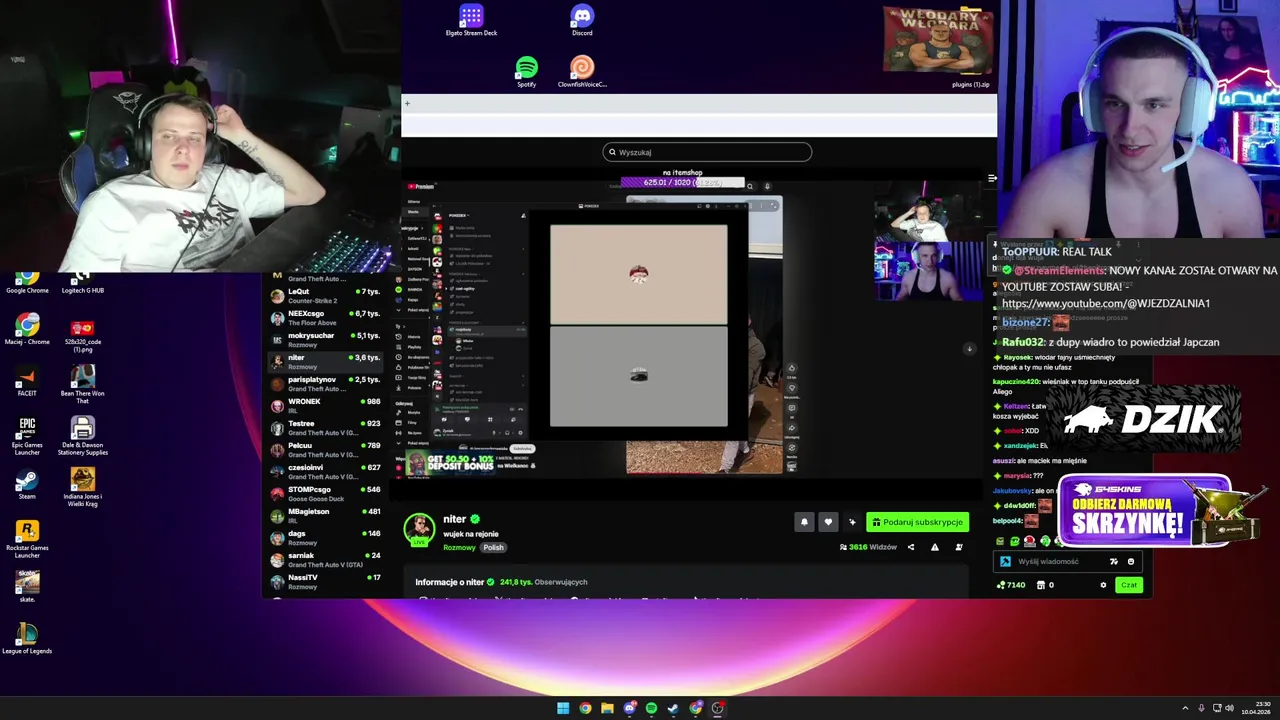
Task: Open the Spotify desktop shortcut
Action: (x=527, y=72)
